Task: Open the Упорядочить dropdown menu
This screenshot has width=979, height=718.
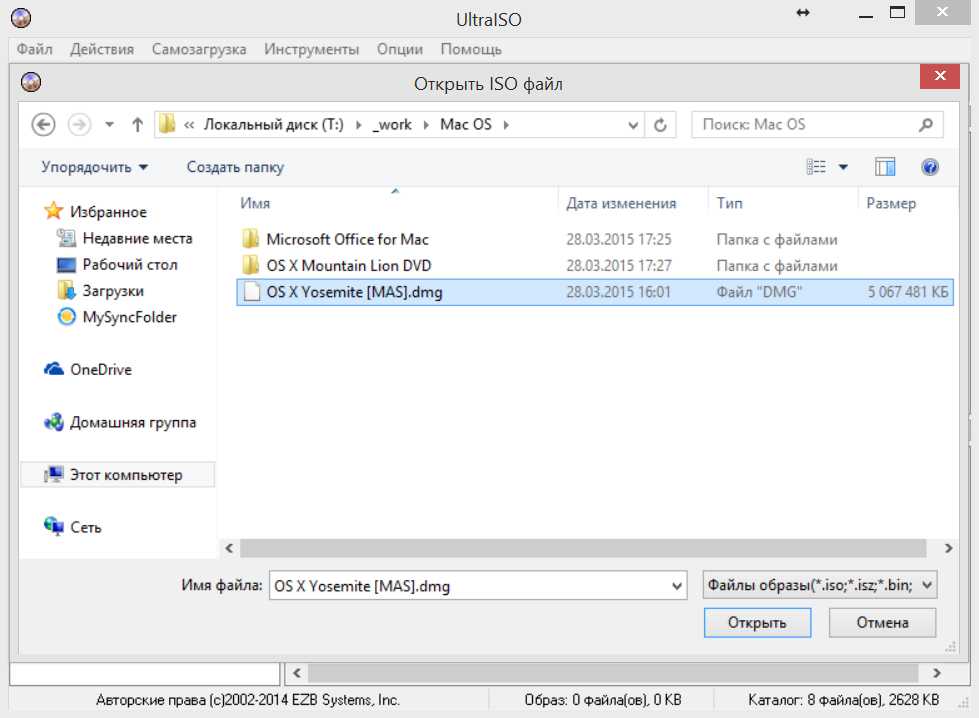Action: [x=94, y=167]
